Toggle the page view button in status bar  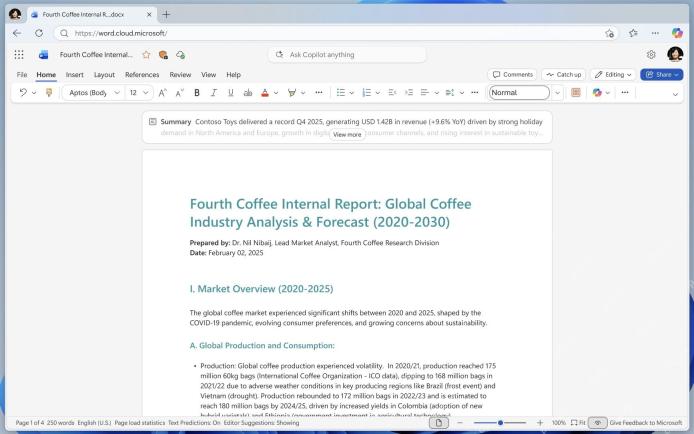pos(439,423)
